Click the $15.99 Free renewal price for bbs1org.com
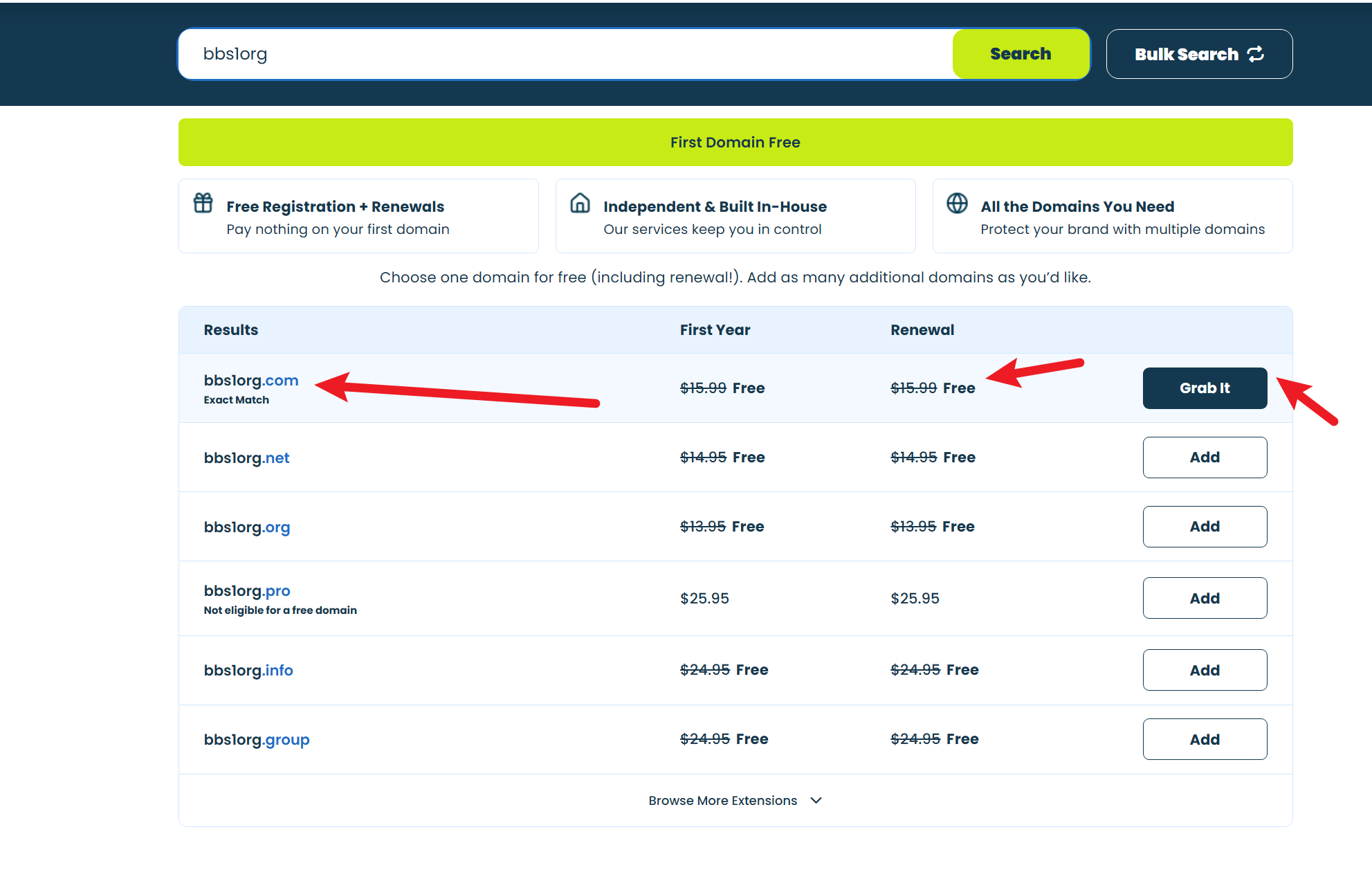The image size is (1372, 870). click(x=933, y=388)
